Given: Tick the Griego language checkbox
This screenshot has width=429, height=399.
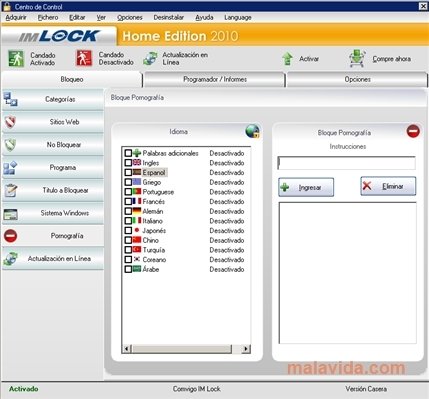Looking at the screenshot, I should click(x=128, y=182).
